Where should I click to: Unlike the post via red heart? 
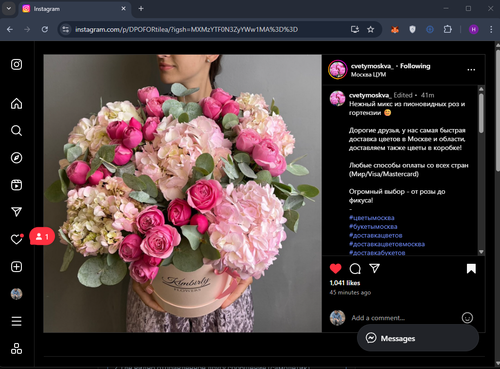336,269
